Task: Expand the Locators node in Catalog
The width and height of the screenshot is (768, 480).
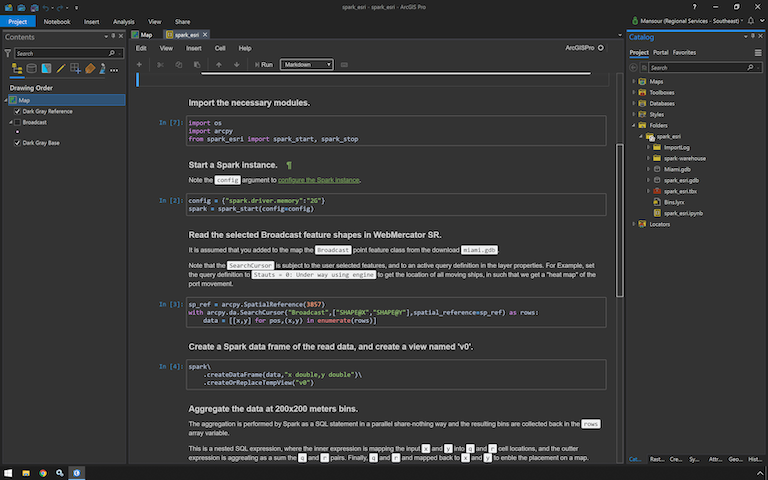Action: click(633, 224)
